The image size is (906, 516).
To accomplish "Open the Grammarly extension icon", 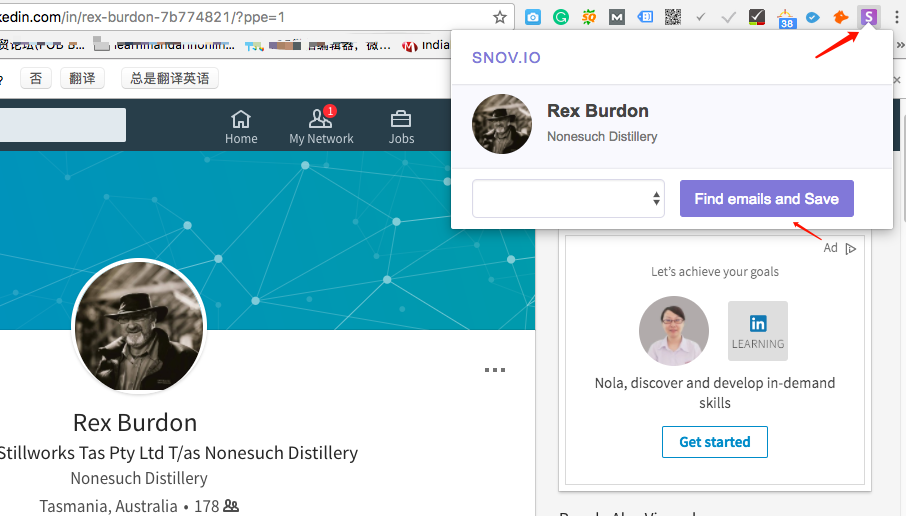I will pyautogui.click(x=561, y=17).
